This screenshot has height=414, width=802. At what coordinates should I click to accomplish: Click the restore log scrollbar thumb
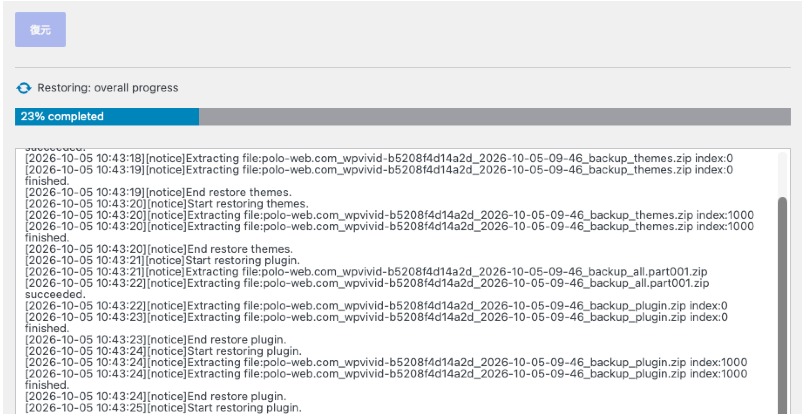[x=782, y=306]
